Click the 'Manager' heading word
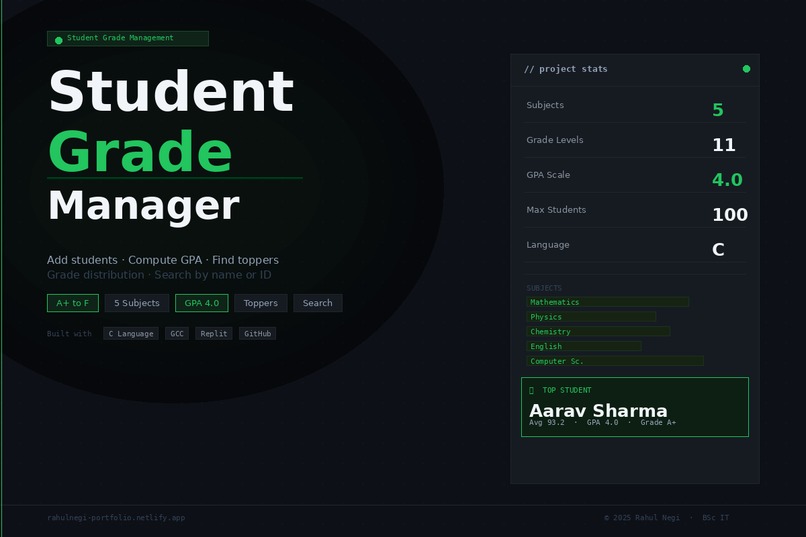This screenshot has width=806, height=537. pyautogui.click(x=144, y=206)
